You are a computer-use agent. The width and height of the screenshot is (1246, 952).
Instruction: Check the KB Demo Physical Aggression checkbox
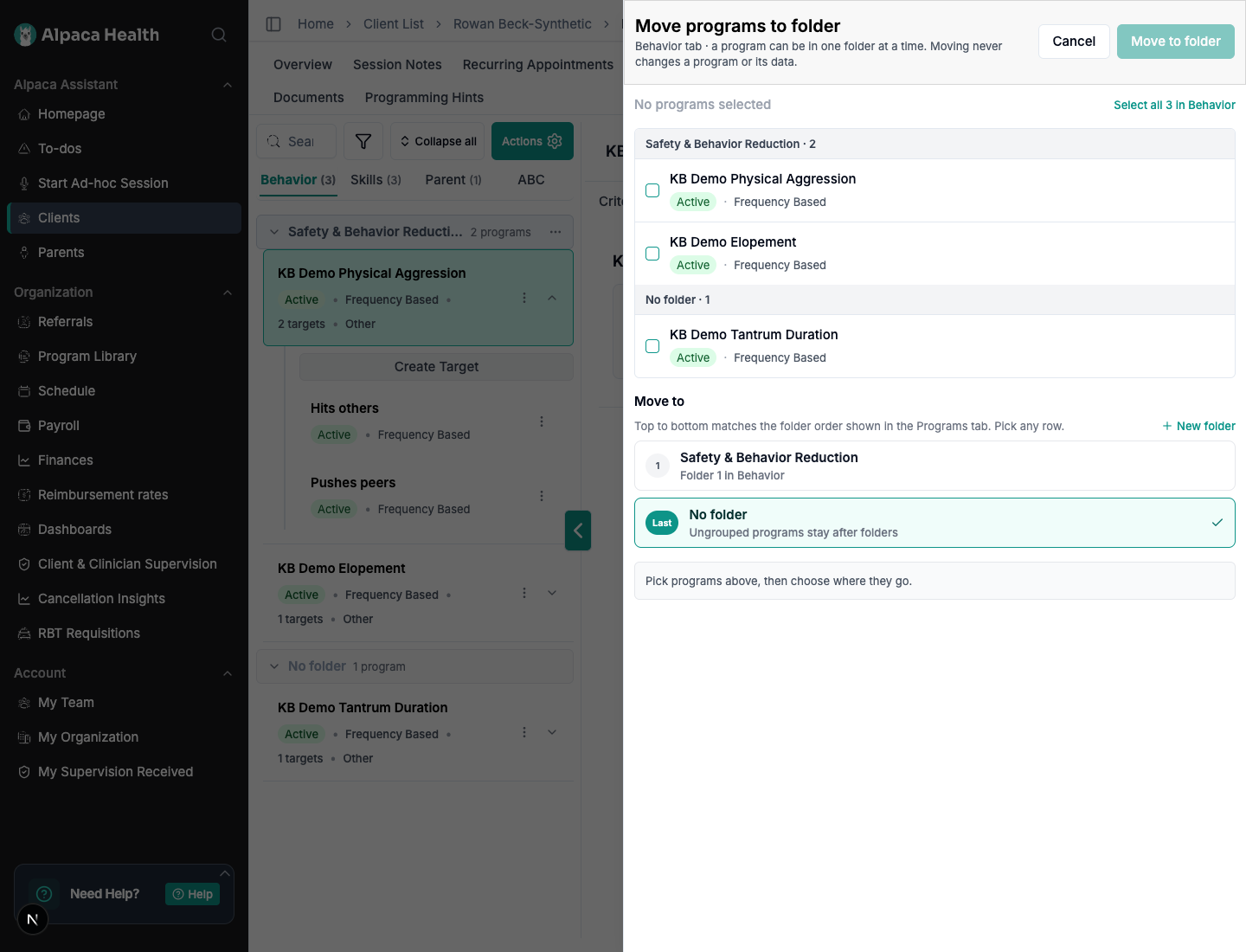coord(652,190)
